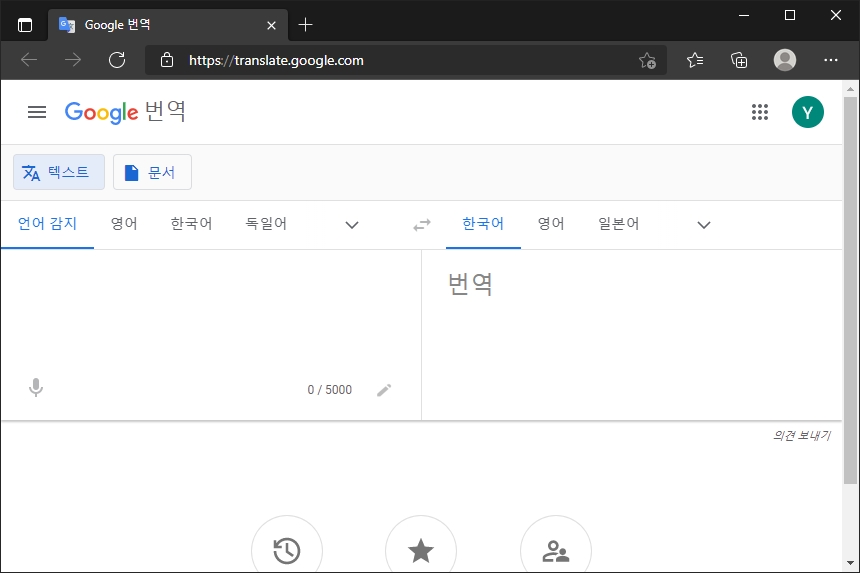Click the browser forward arrow
Screen dimensions: 860x573
[x=72, y=60]
